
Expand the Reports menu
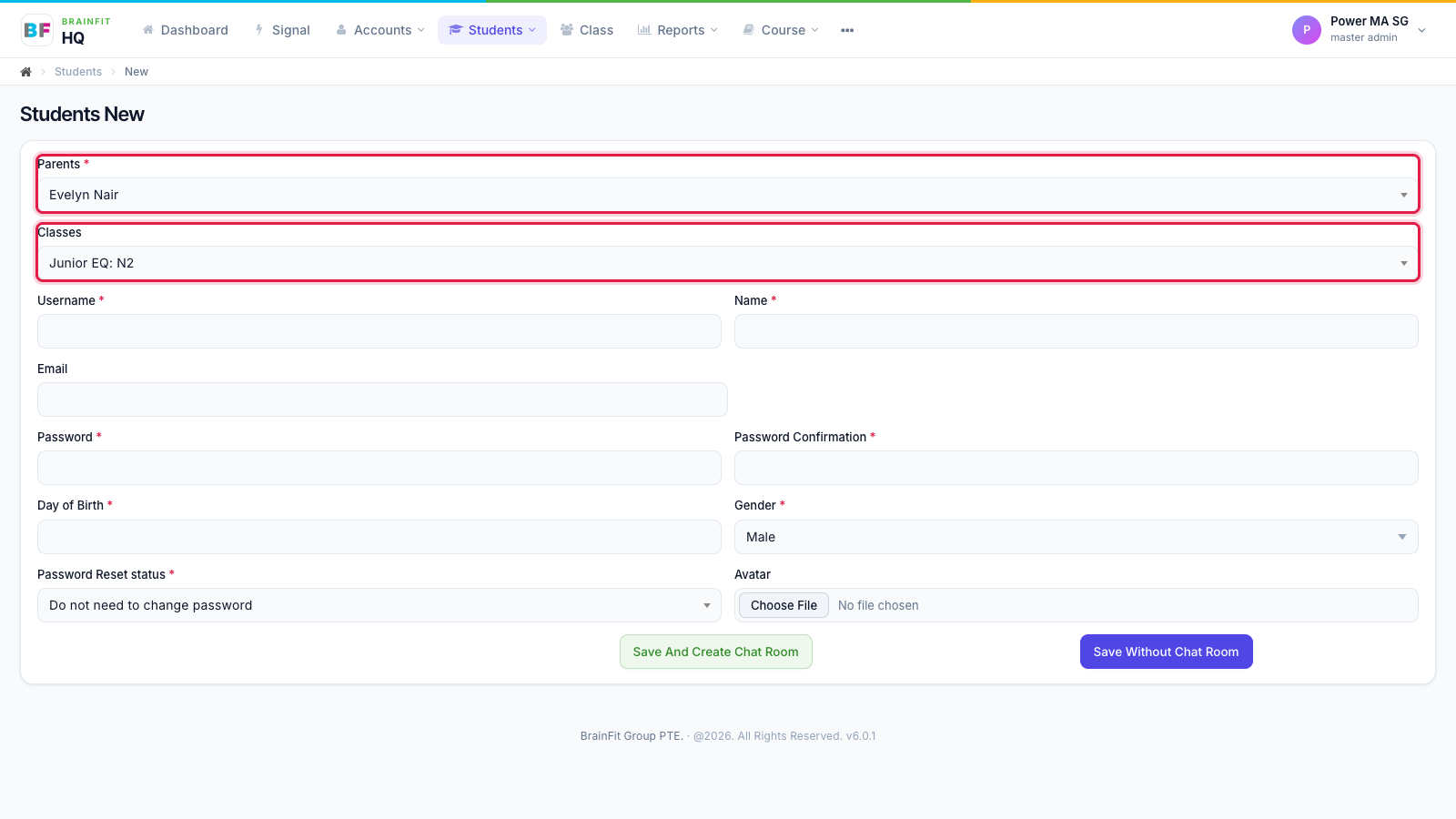click(678, 30)
